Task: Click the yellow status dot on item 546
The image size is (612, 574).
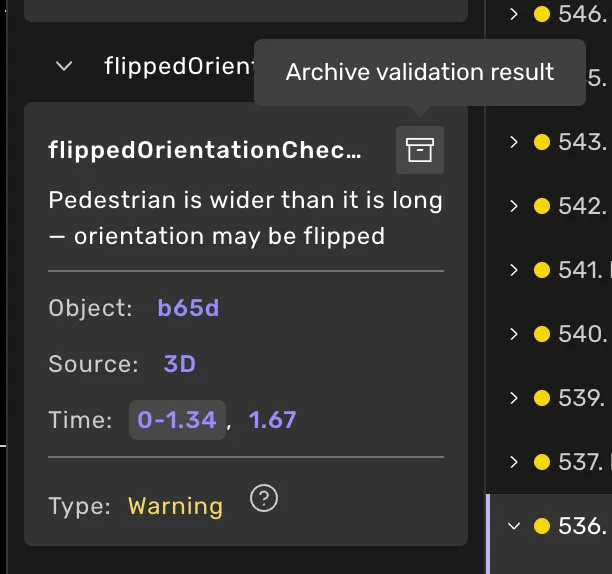Action: pyautogui.click(x=542, y=14)
